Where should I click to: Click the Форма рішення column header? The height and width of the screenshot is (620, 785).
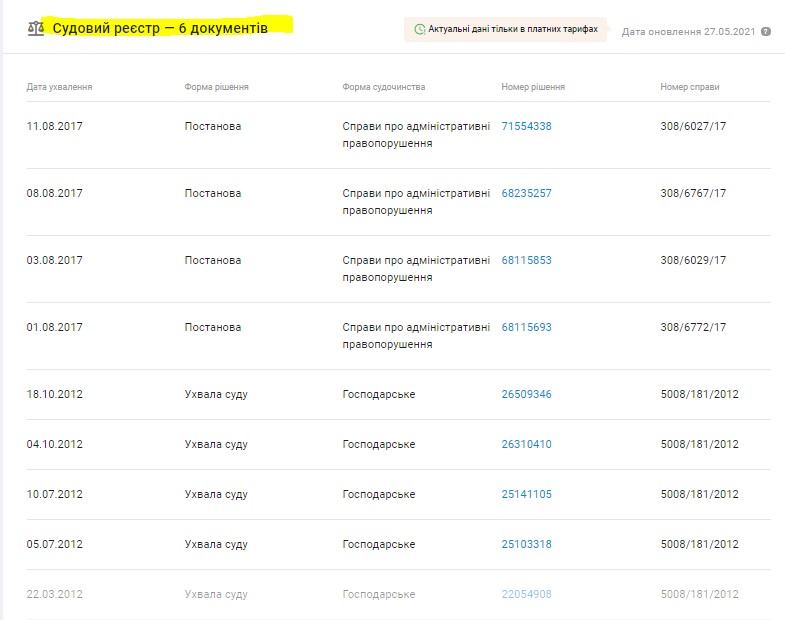point(216,87)
